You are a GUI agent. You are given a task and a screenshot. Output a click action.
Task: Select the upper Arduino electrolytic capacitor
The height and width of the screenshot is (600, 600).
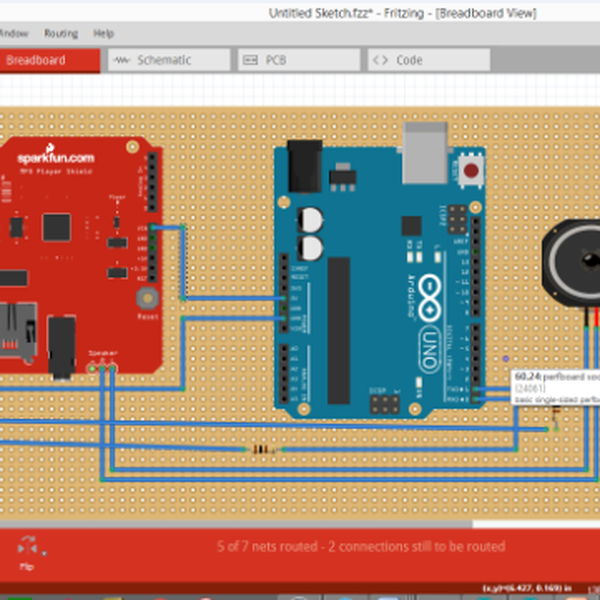click(310, 220)
